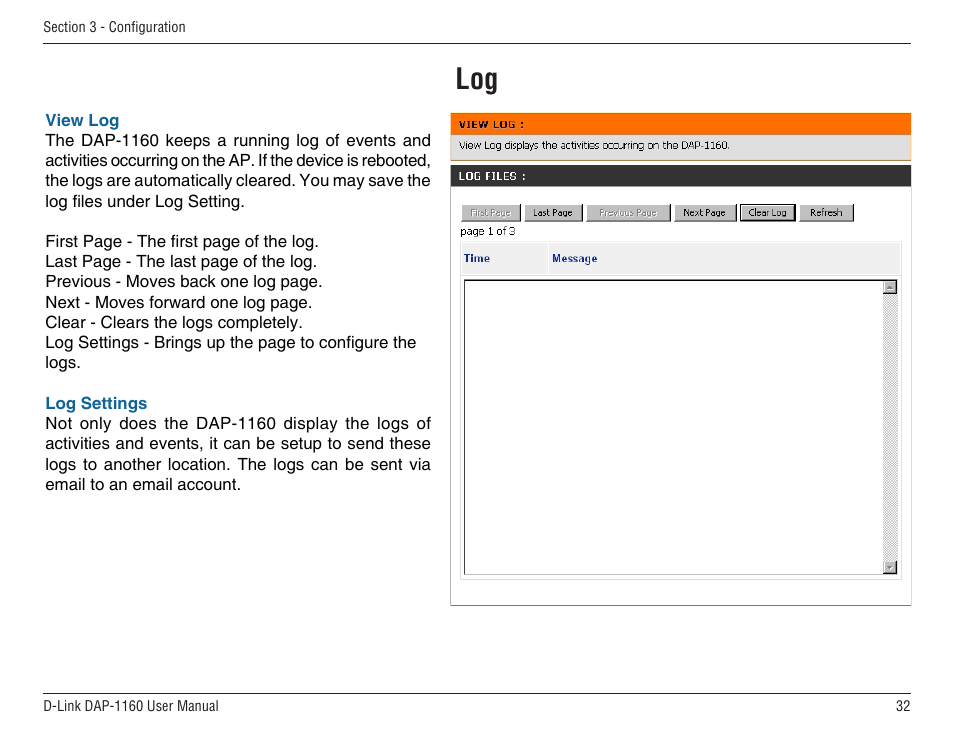Refresh the log view
This screenshot has height=738, width=954.
point(826,213)
